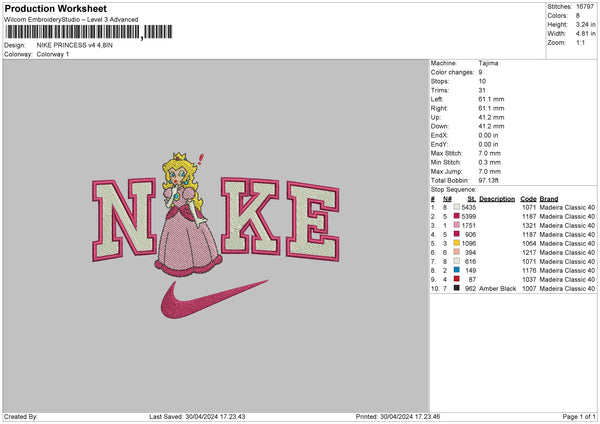Click stitch count '1751' in stop row 3
600x424 pixels.
(469, 225)
